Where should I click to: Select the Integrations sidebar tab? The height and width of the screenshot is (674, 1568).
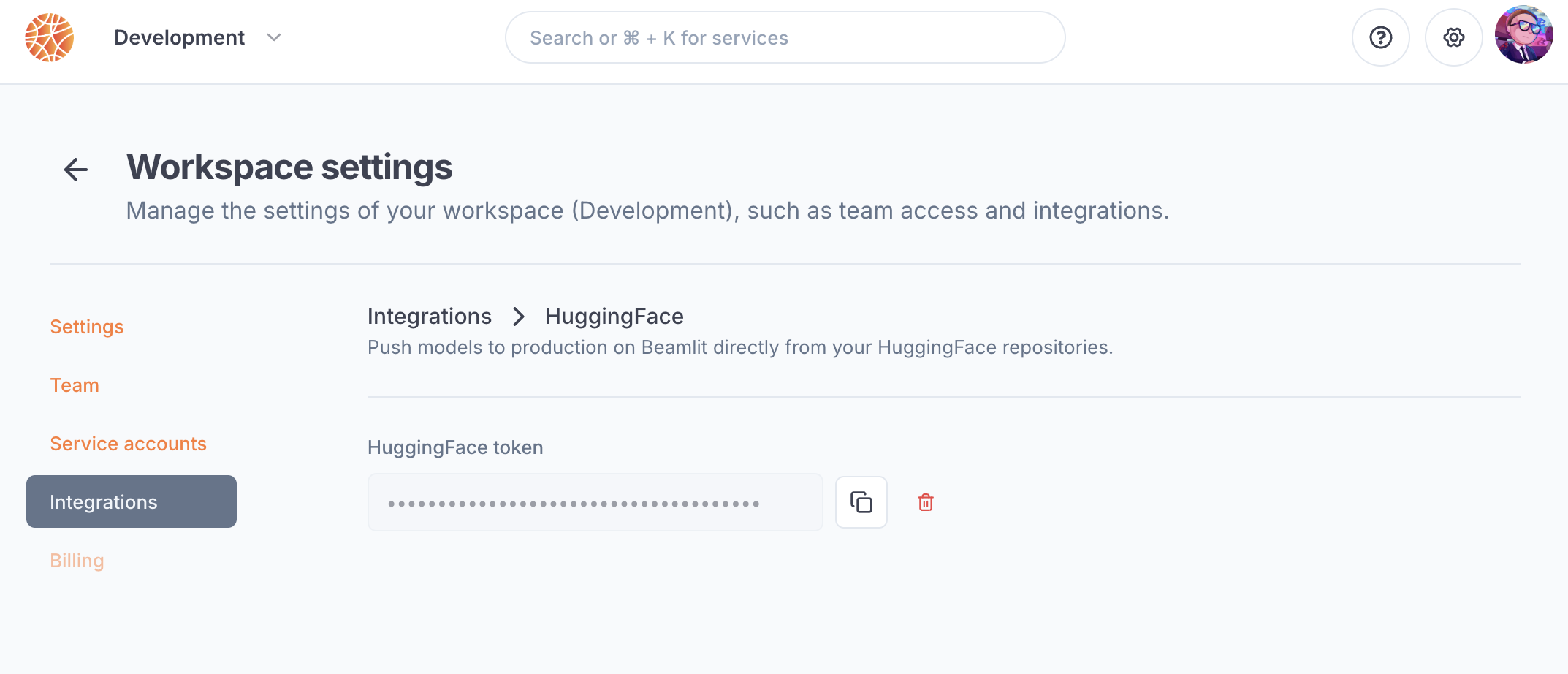[x=132, y=501]
